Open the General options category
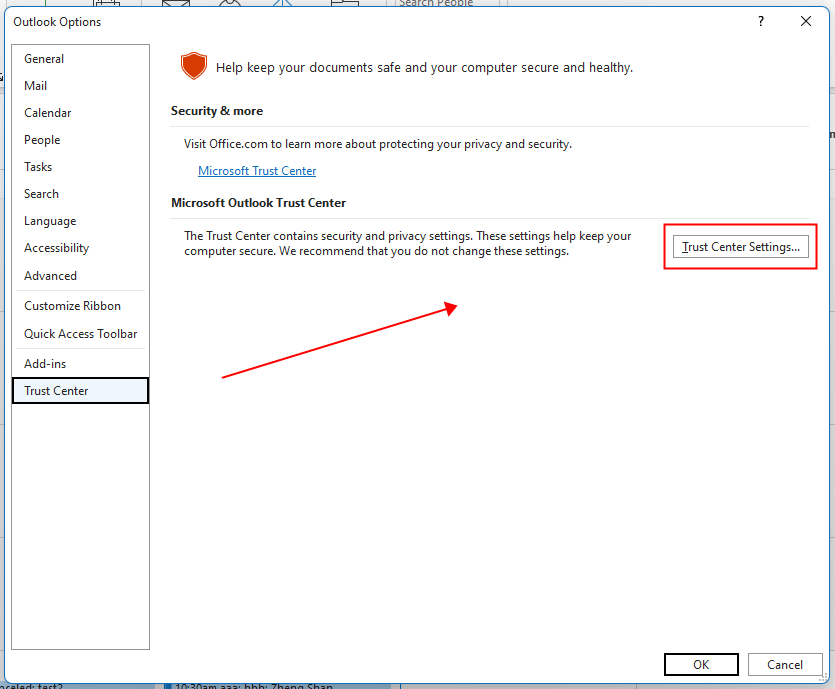 [x=44, y=59]
